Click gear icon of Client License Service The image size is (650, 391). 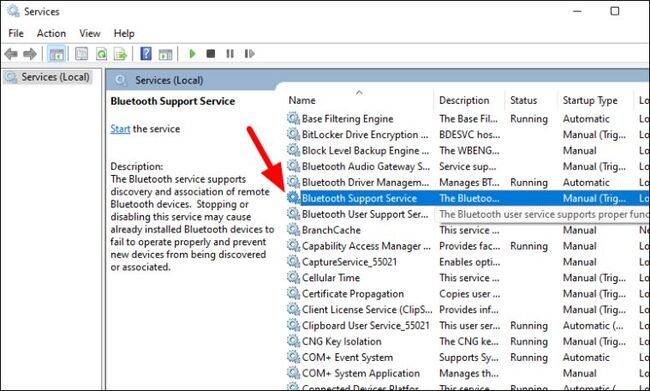tap(293, 309)
